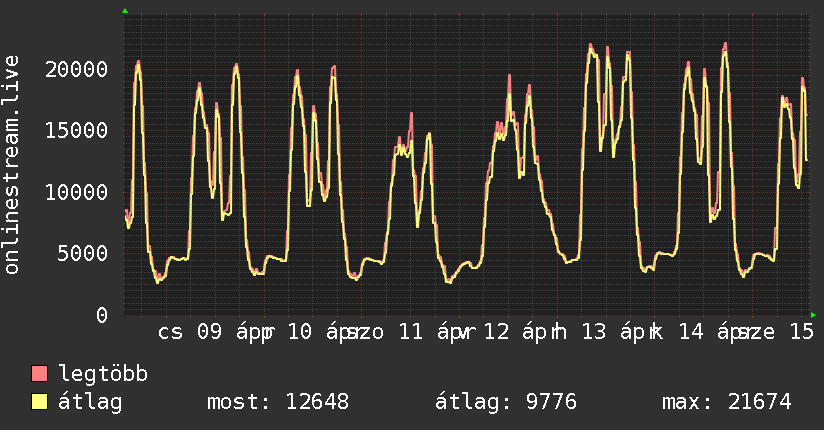Click the '11' x-axis date label
Image resolution: width=824 pixels, height=430 pixels.
coord(410,332)
